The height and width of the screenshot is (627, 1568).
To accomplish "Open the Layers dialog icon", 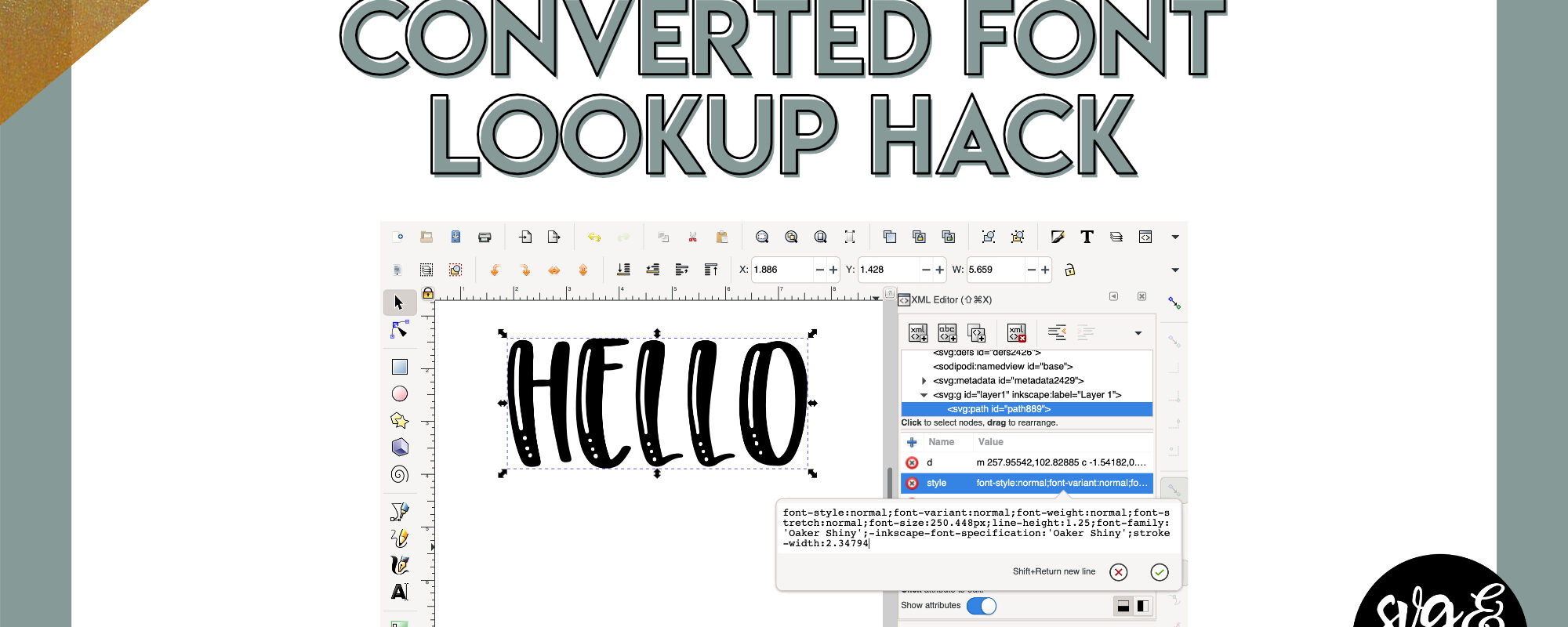I will (1116, 237).
